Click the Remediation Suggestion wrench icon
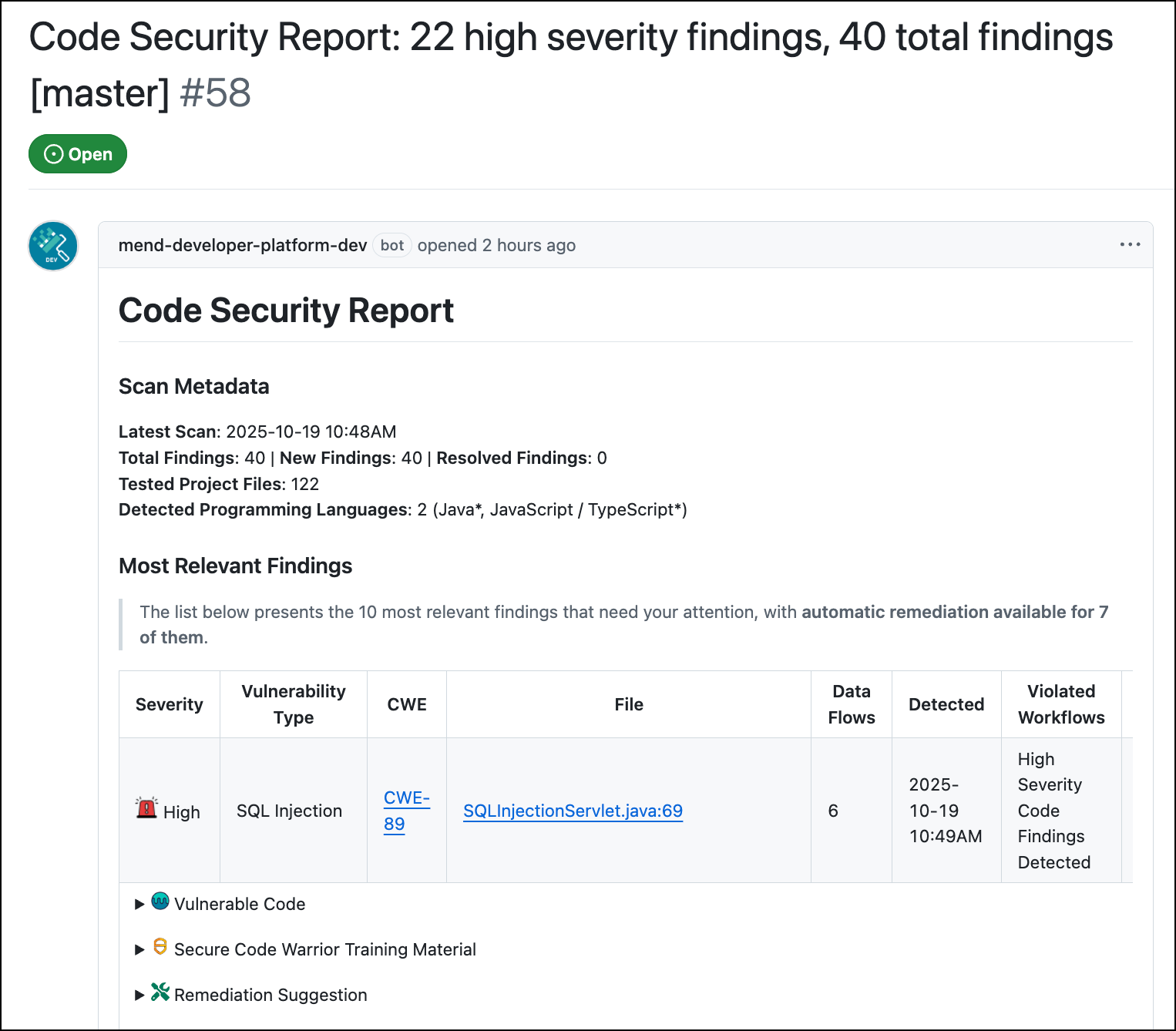The image size is (1176, 1031). point(160,992)
